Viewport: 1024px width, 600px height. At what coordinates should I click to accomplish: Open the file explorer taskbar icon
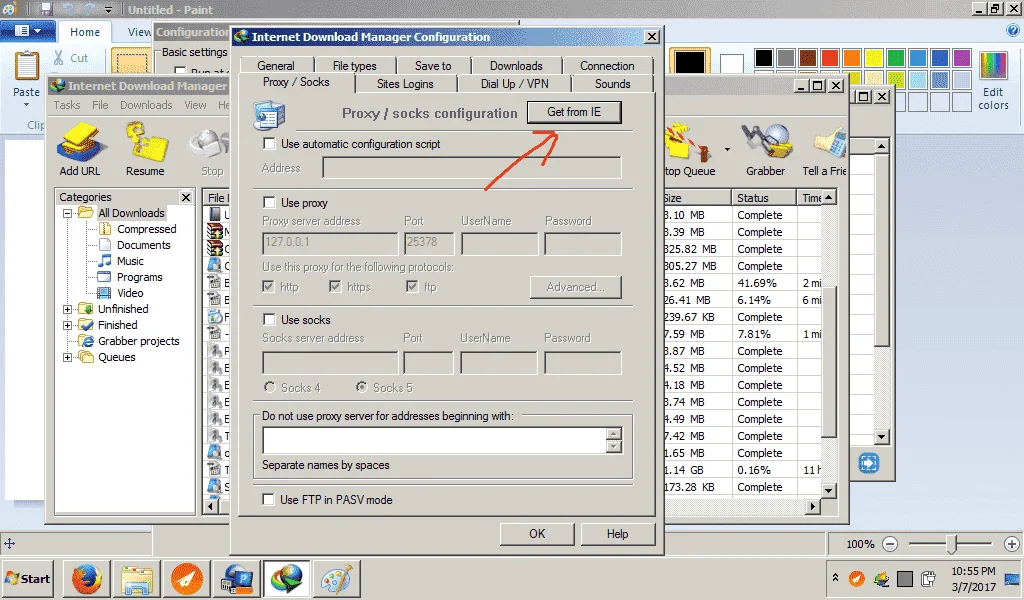(136, 578)
